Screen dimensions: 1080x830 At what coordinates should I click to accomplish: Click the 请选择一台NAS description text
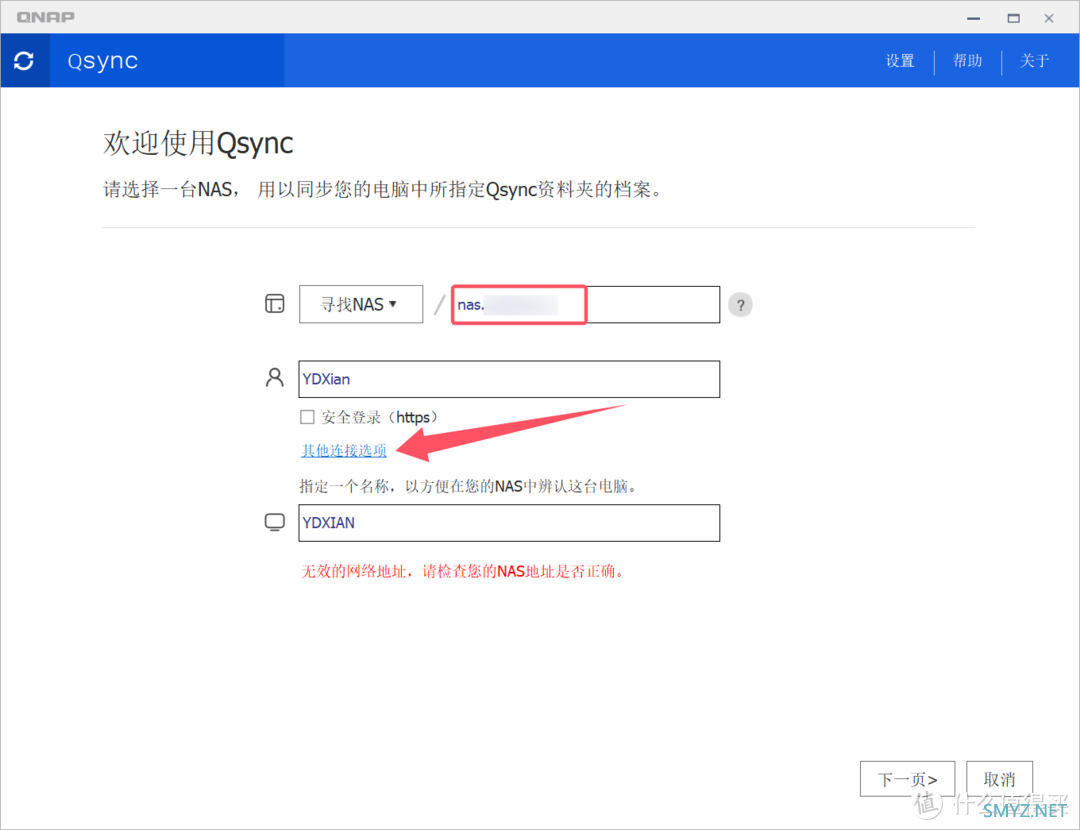pyautogui.click(x=382, y=189)
